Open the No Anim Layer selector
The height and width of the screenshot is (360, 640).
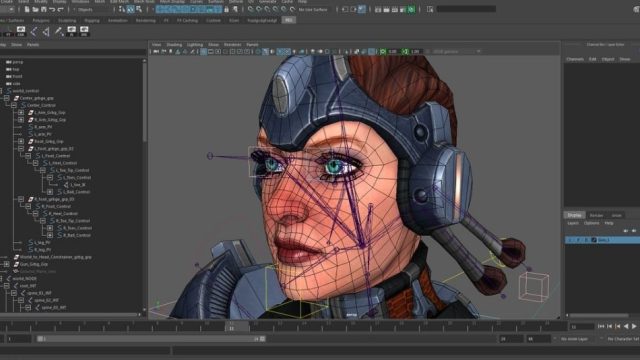(575, 339)
